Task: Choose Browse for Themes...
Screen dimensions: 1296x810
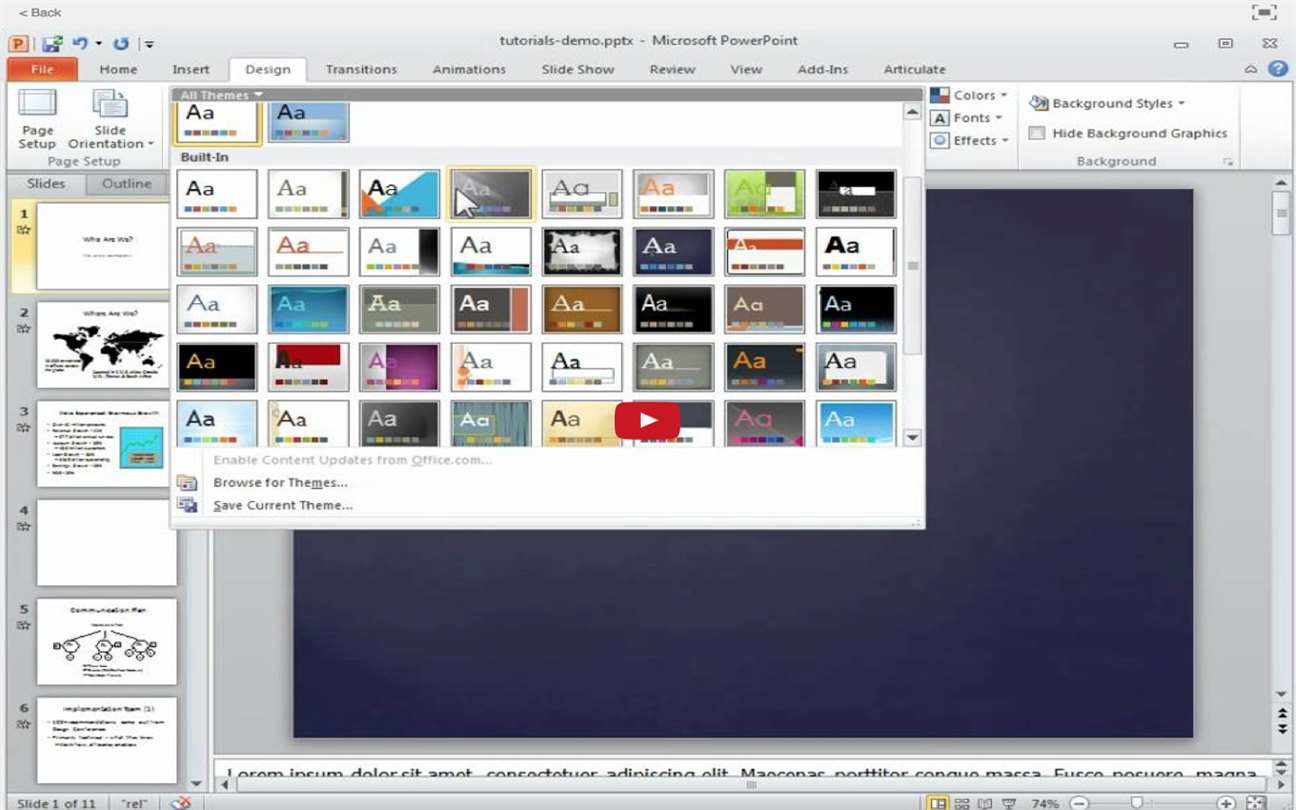Action: [280, 483]
